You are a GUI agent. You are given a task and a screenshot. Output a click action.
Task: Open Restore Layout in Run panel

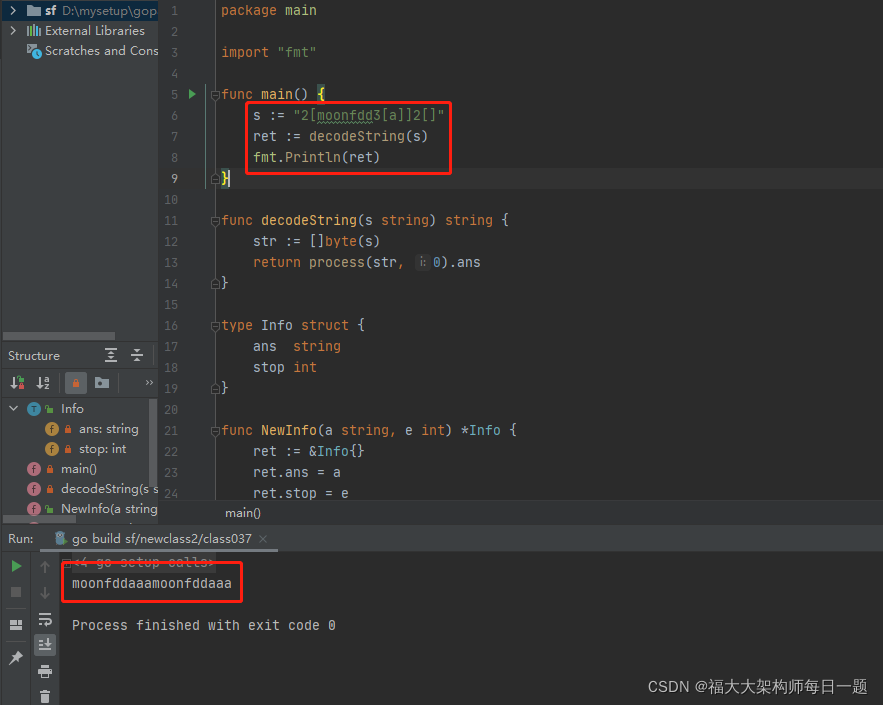[x=16, y=624]
